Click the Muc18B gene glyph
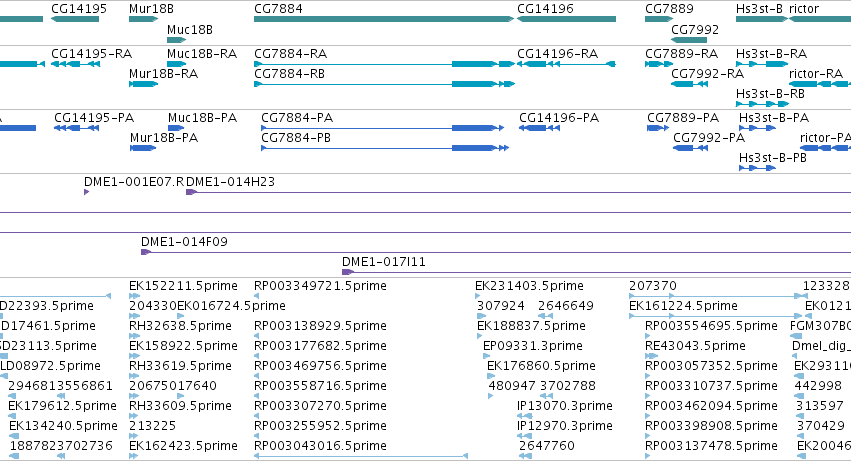 176,40
